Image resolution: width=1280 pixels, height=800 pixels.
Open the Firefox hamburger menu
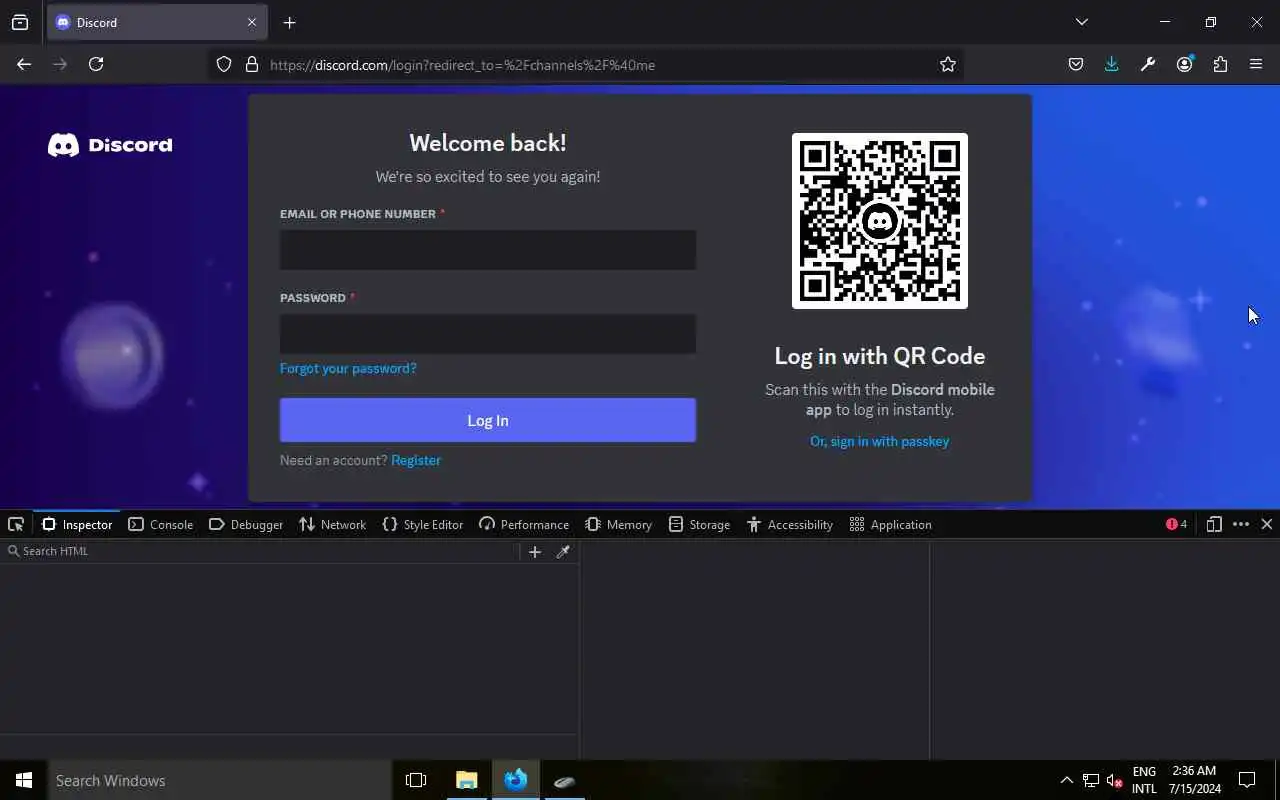tap(1256, 64)
